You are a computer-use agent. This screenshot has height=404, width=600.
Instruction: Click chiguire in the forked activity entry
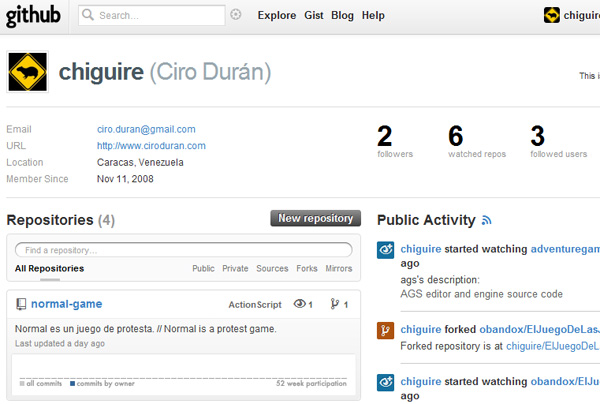pyautogui.click(x=421, y=329)
